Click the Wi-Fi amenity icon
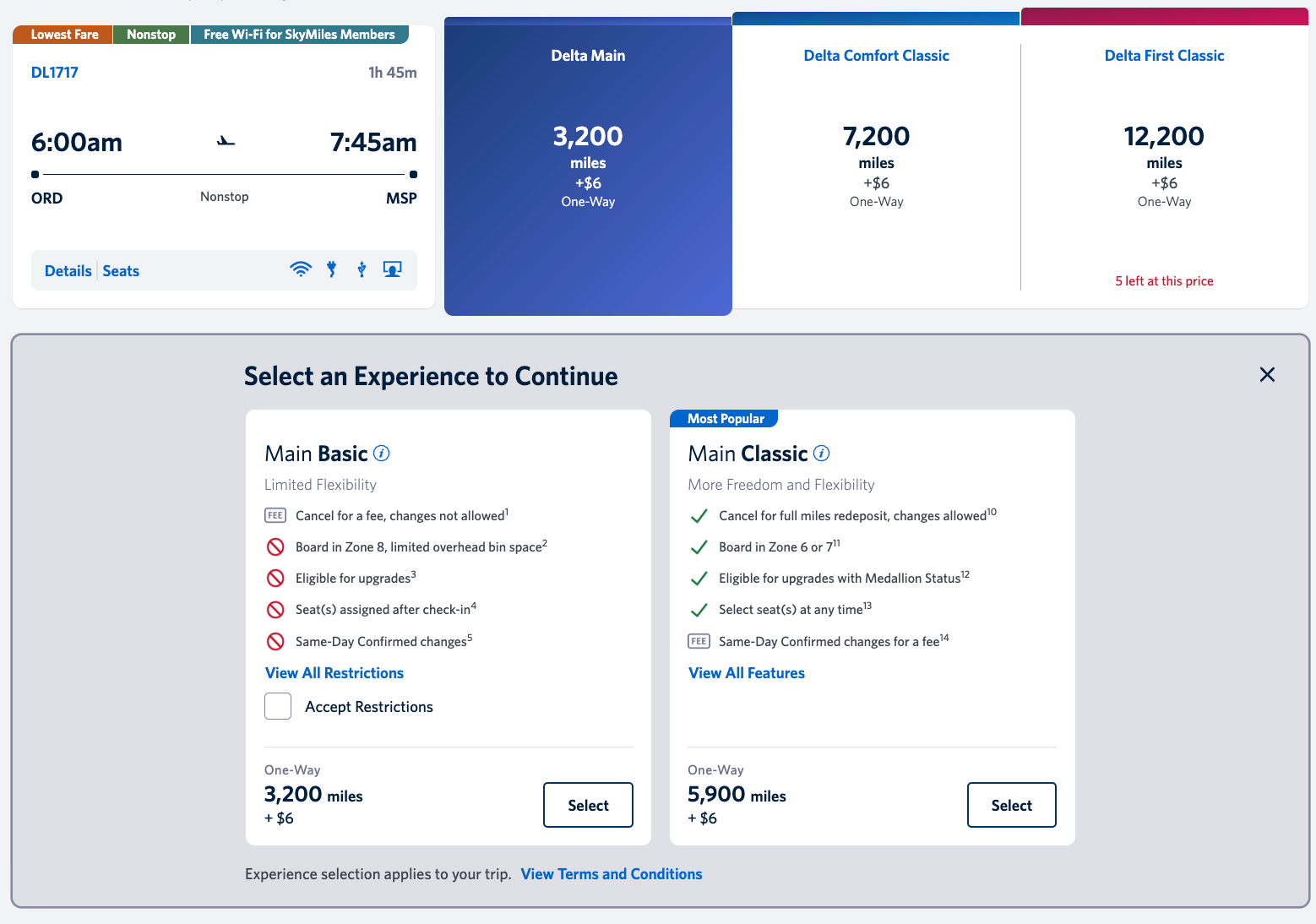 coord(301,269)
